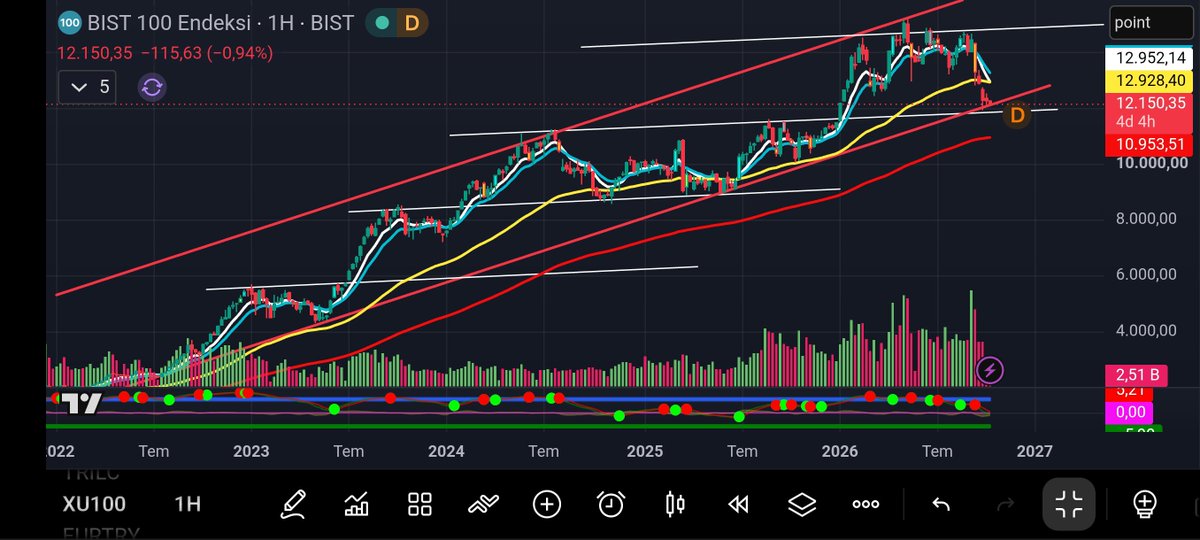The width and height of the screenshot is (1200, 540).
Task: Change the 1H interval at bottom
Action: [186, 504]
